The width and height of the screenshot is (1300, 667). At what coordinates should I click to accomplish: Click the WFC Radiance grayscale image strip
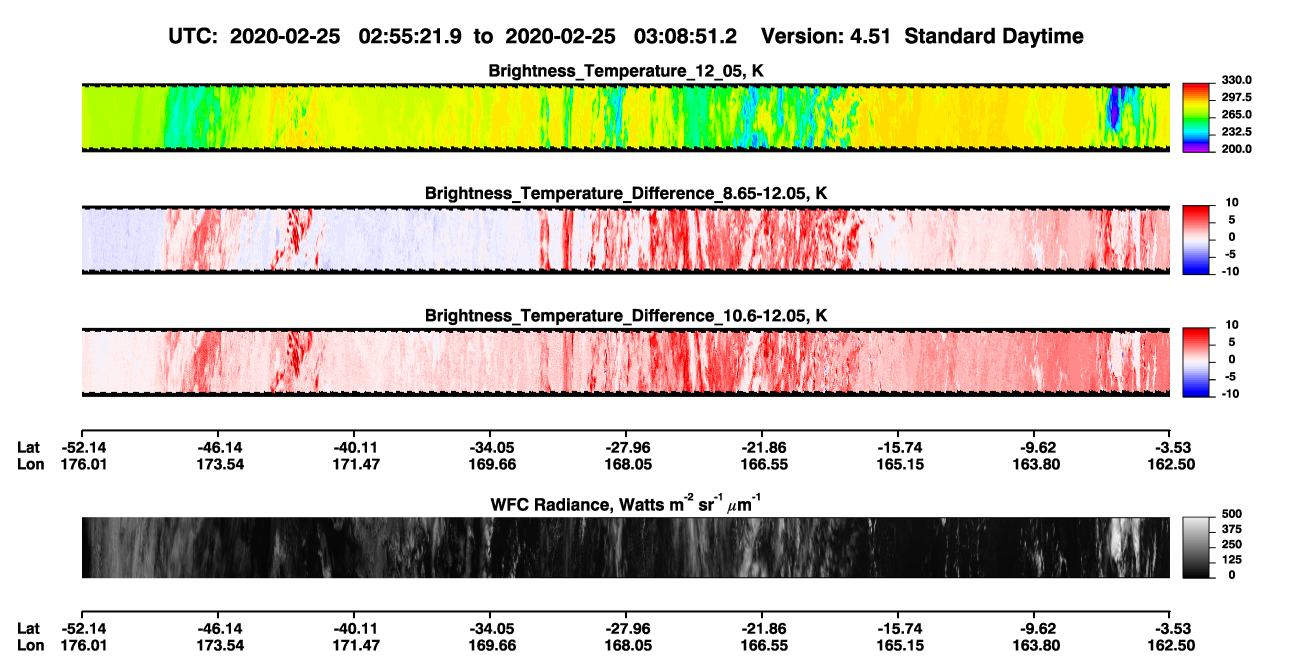(x=626, y=548)
